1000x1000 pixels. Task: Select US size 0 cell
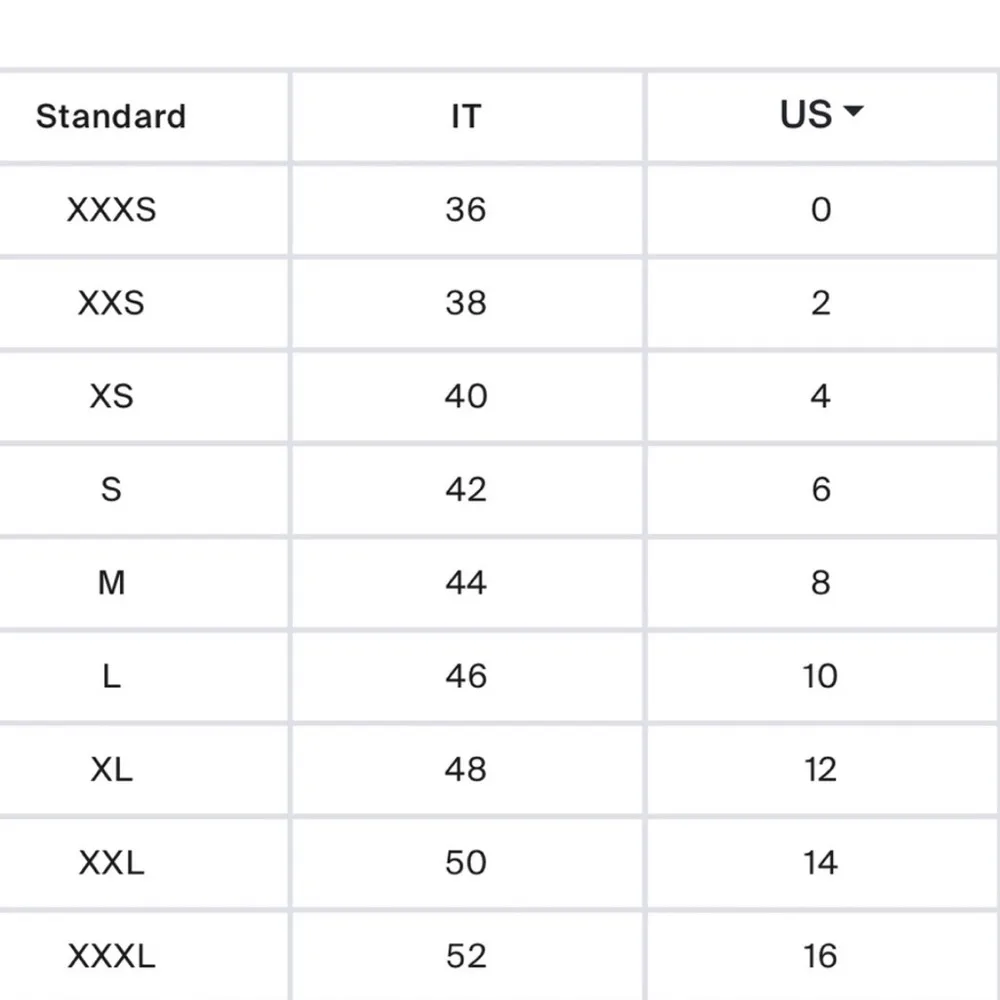click(x=820, y=210)
